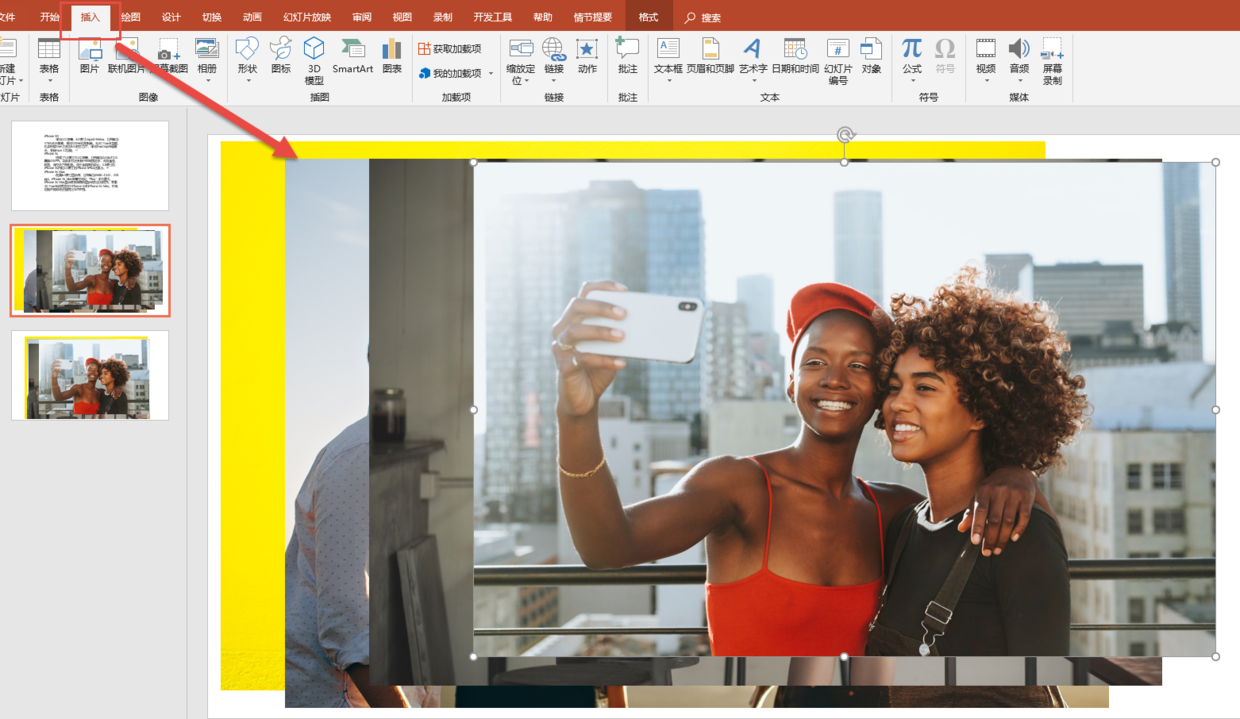This screenshot has width=1240, height=719.
Task: Switch to the 设计 (Design) tab
Action: point(171,17)
